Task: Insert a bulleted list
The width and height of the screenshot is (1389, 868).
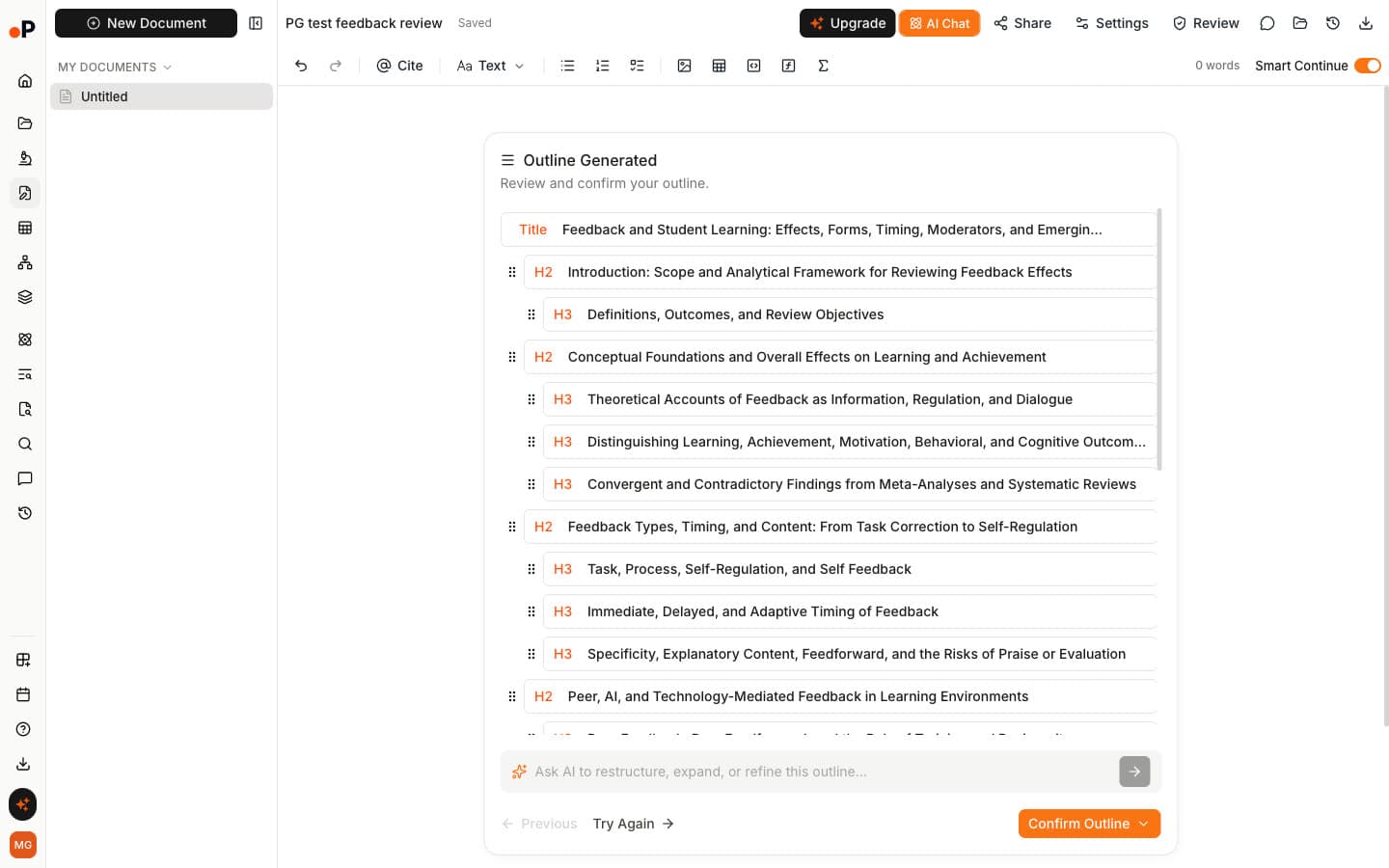Action: (x=567, y=66)
